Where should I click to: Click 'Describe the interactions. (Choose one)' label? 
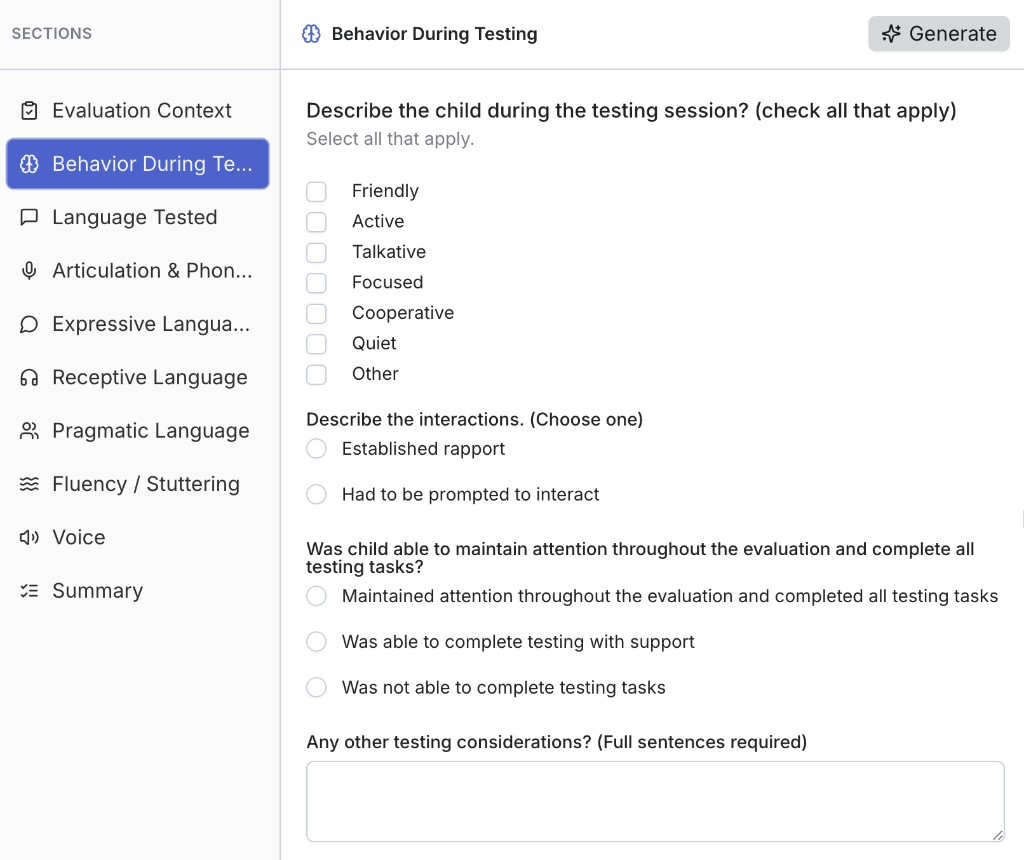475,419
